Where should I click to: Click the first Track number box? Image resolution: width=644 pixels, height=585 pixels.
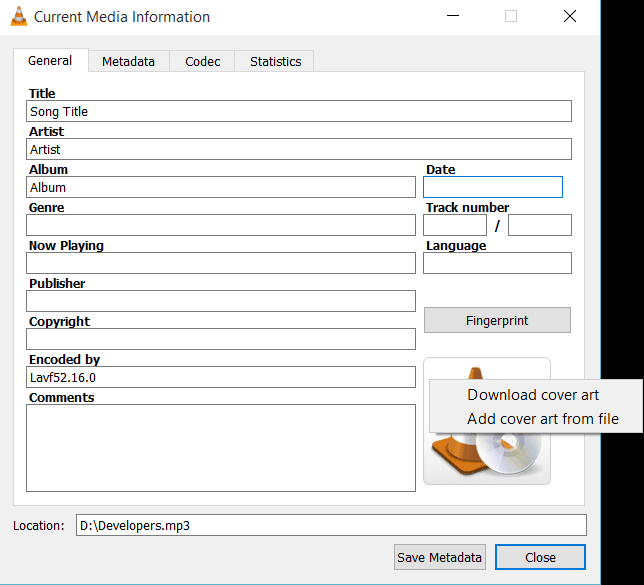click(454, 225)
